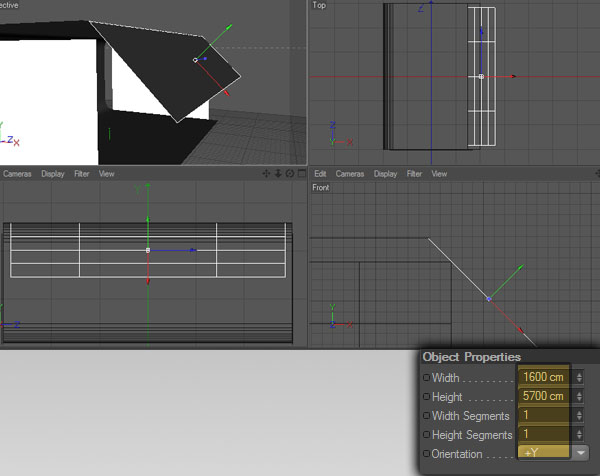
Task: Open Cameras menu in the Front viewport
Action: (x=350, y=174)
